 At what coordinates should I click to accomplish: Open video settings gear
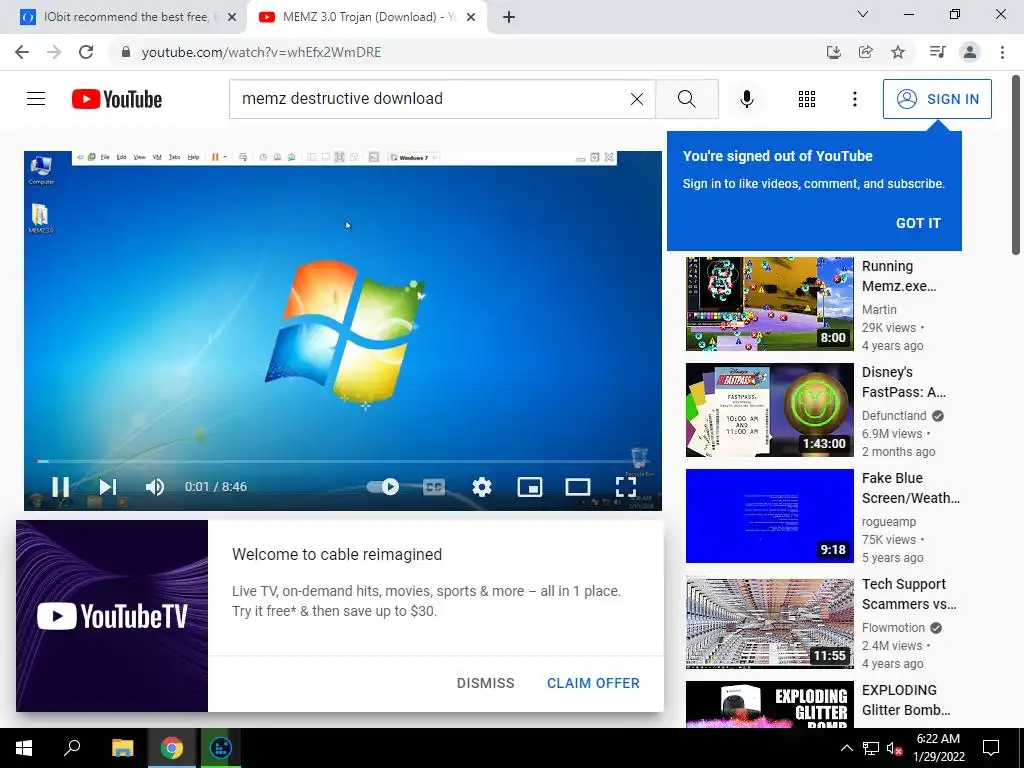482,487
